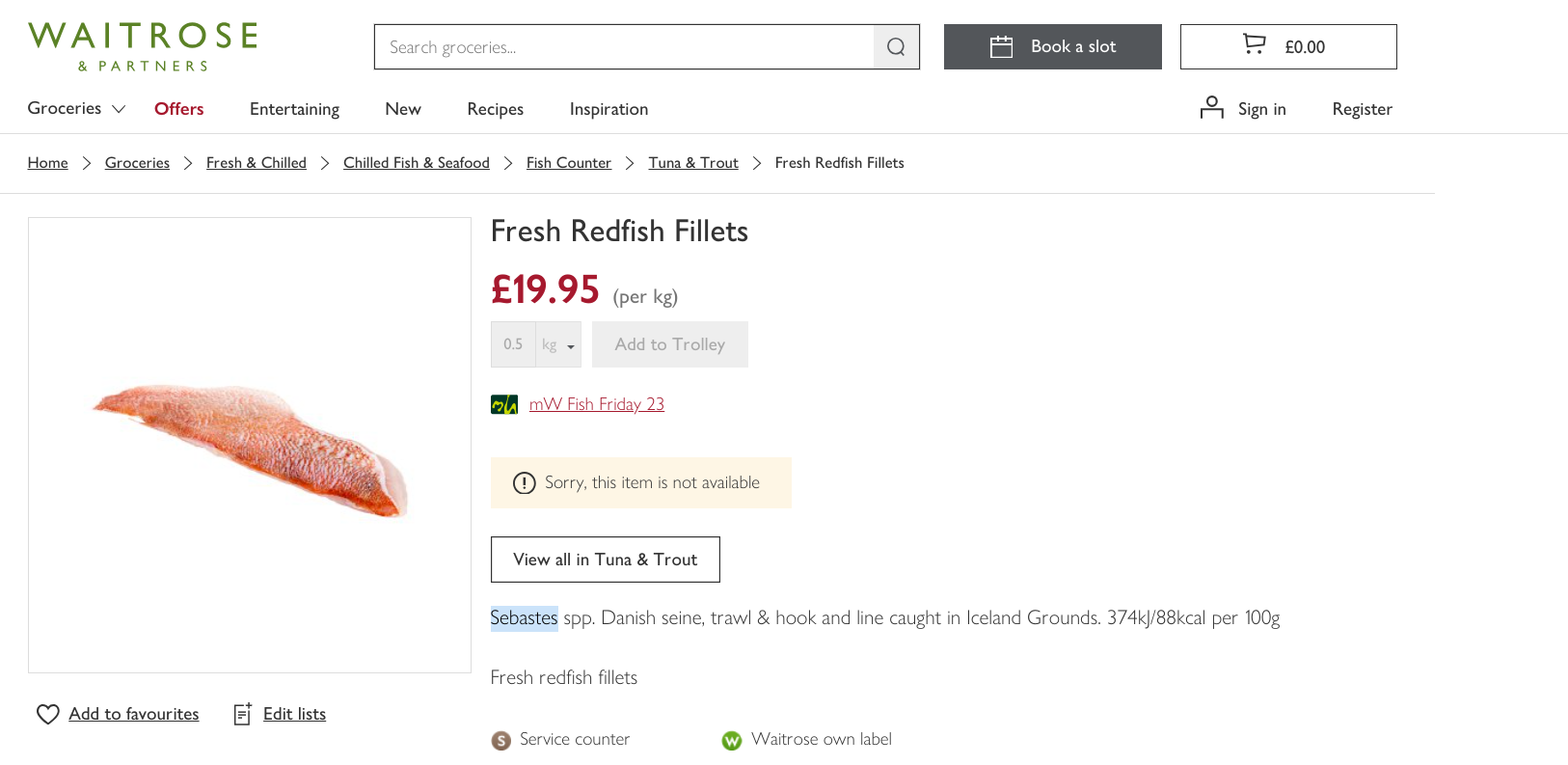Click the magnifying glass search icon
The width and height of the screenshot is (1568, 765).
pyautogui.click(x=896, y=47)
